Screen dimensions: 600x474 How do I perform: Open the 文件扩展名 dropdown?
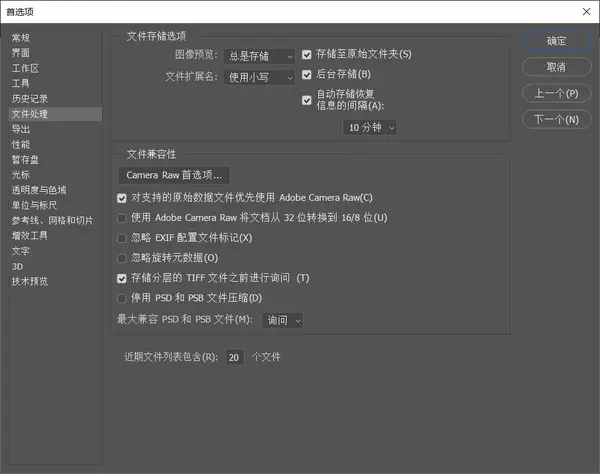[x=259, y=78]
